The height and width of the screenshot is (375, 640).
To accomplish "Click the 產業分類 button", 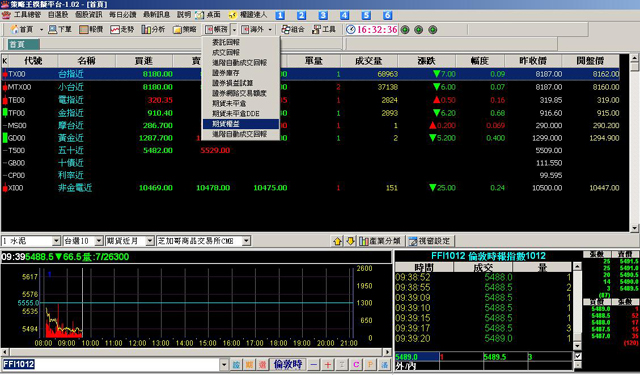I will click(x=381, y=241).
